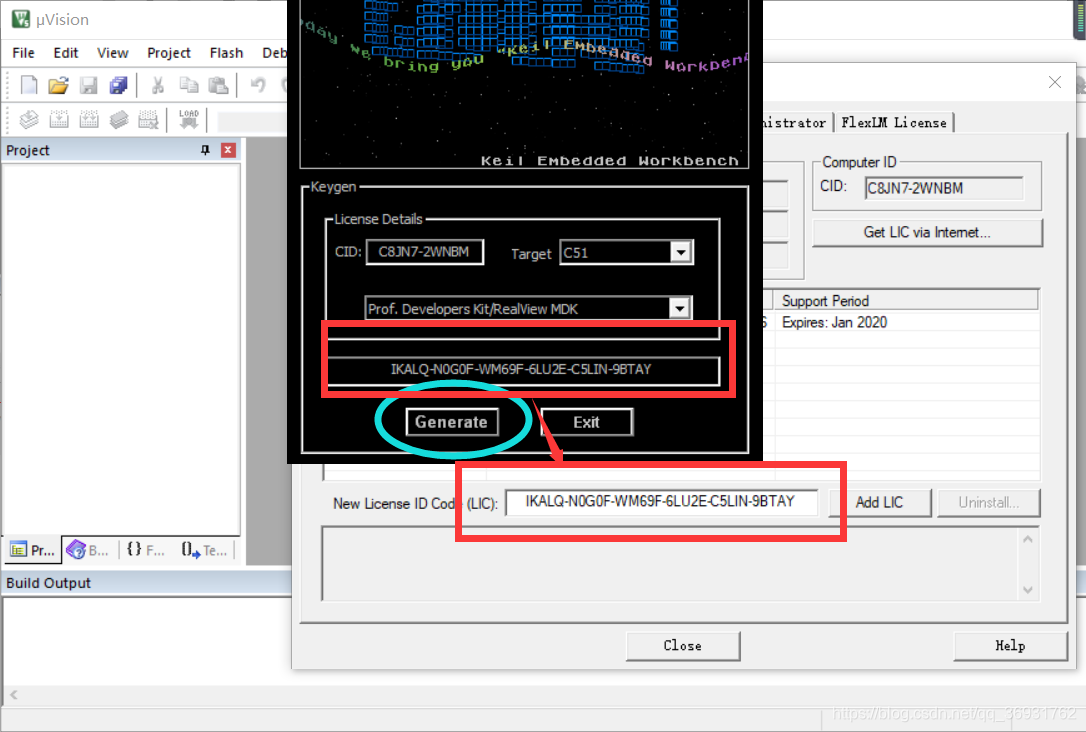
Task: Click the Help button in license dialog
Action: (1010, 645)
